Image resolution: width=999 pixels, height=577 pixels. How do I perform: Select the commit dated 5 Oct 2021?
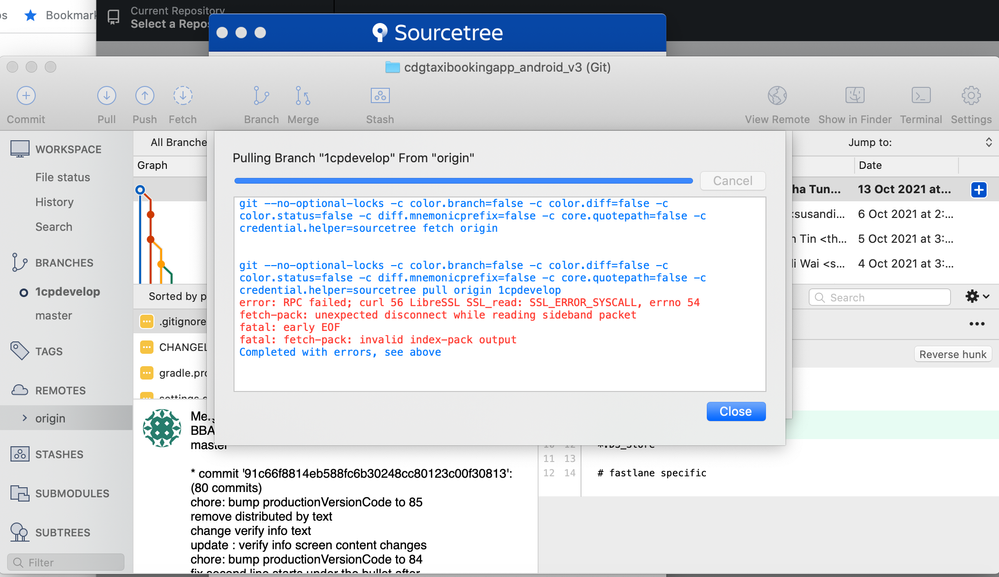click(x=895, y=239)
